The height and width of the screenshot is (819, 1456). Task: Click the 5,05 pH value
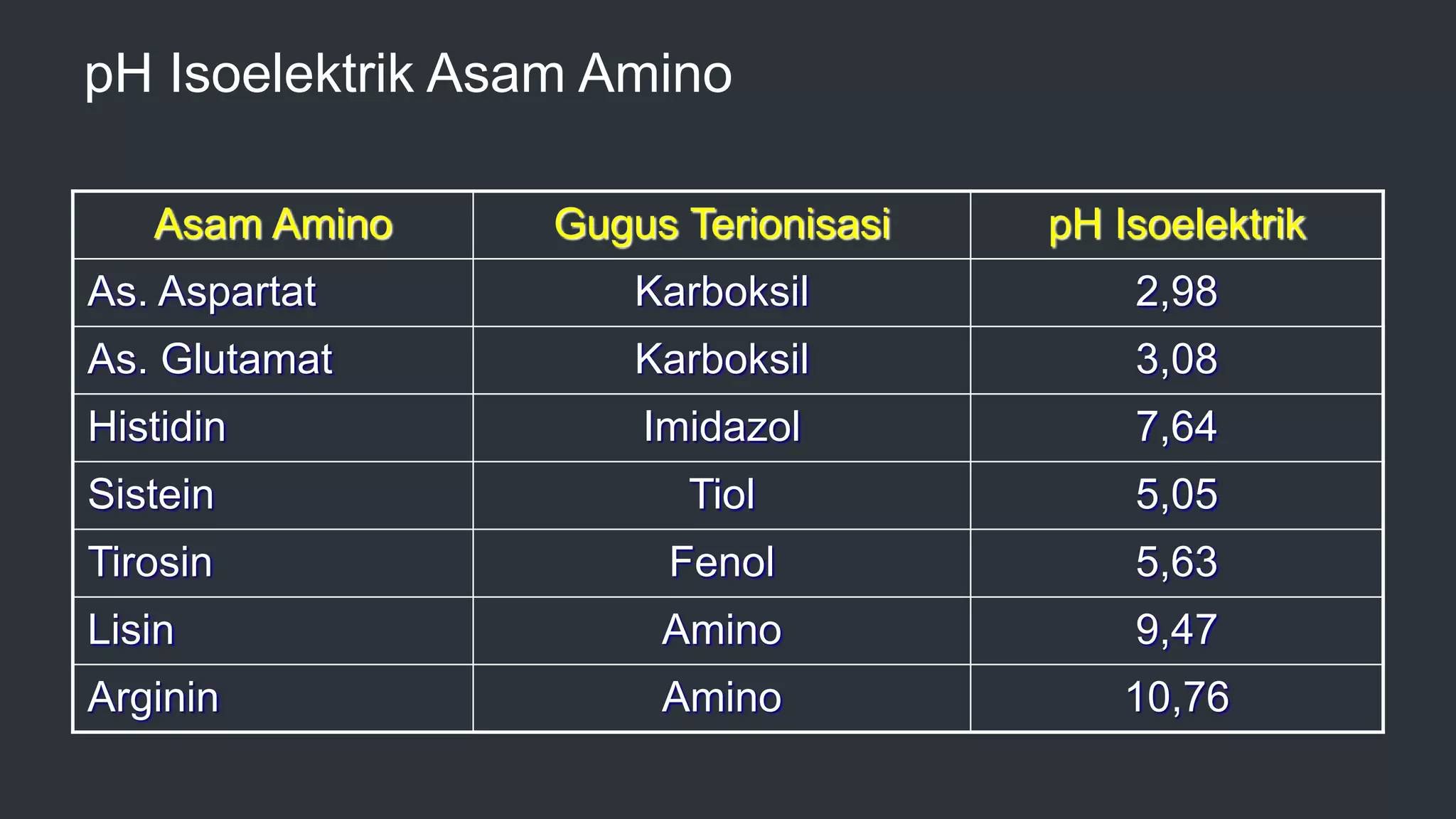1177,495
